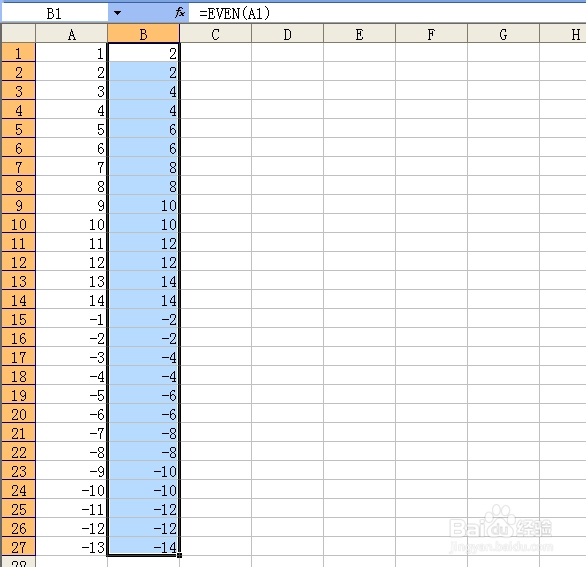
Task: Click the formula bar with =EVEN(A1)
Action: [387, 13]
